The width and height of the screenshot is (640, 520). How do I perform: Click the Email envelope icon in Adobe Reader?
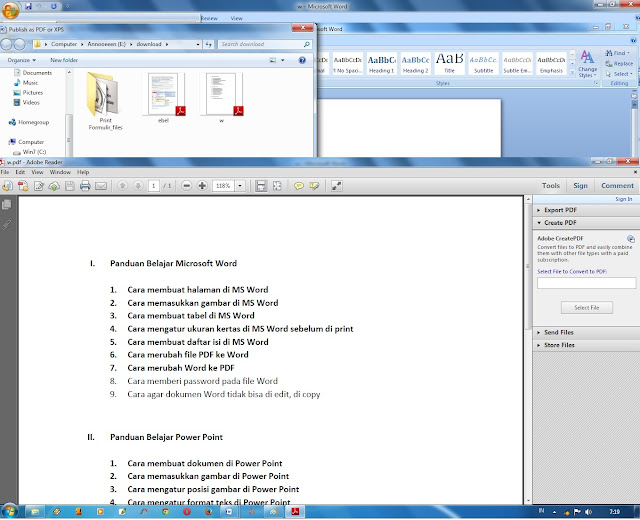click(x=101, y=186)
